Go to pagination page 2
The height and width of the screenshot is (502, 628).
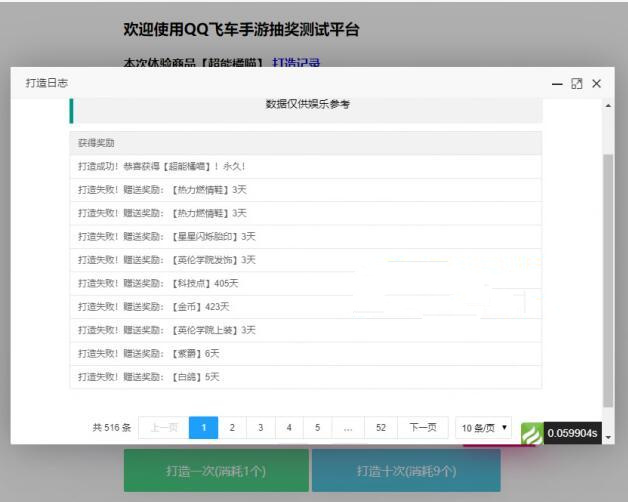(232, 427)
